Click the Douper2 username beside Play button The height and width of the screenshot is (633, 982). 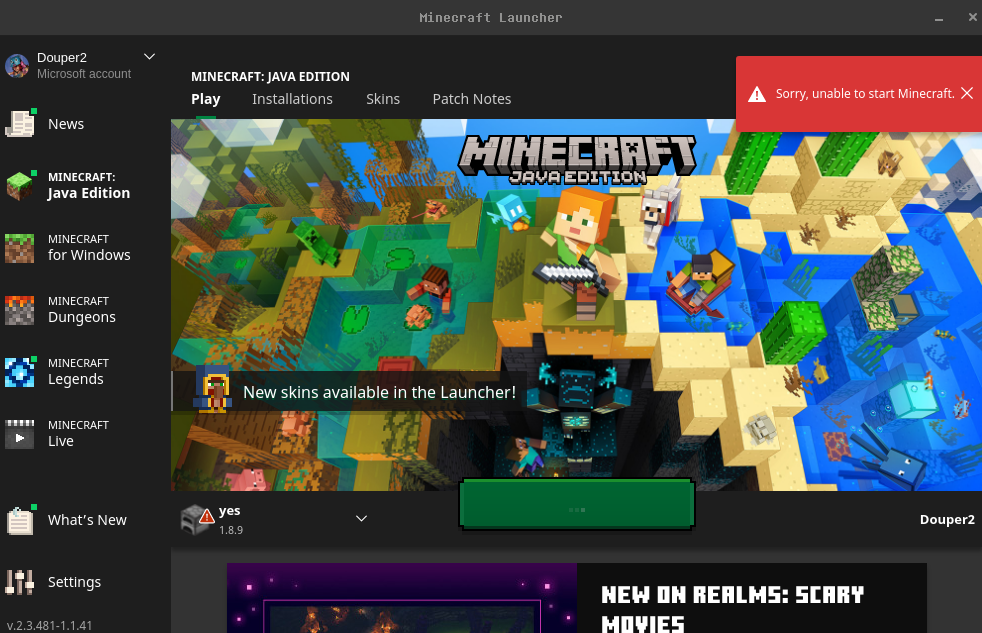(x=947, y=519)
